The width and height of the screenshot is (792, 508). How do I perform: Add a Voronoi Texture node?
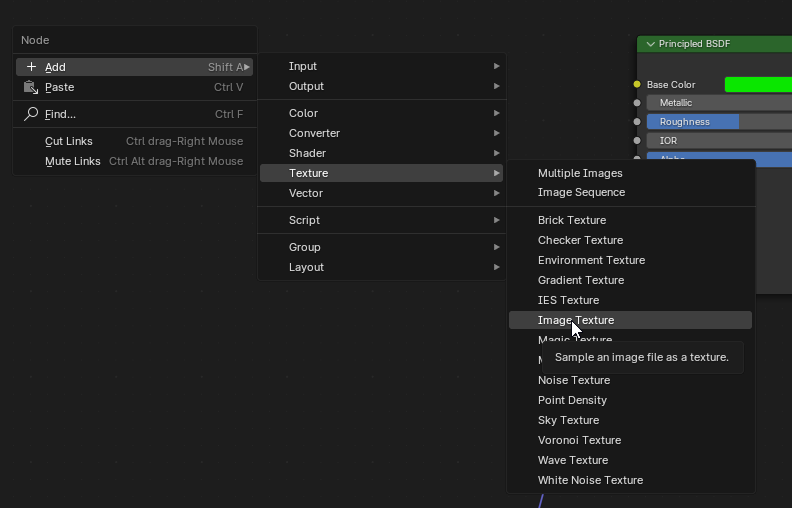pyautogui.click(x=579, y=440)
